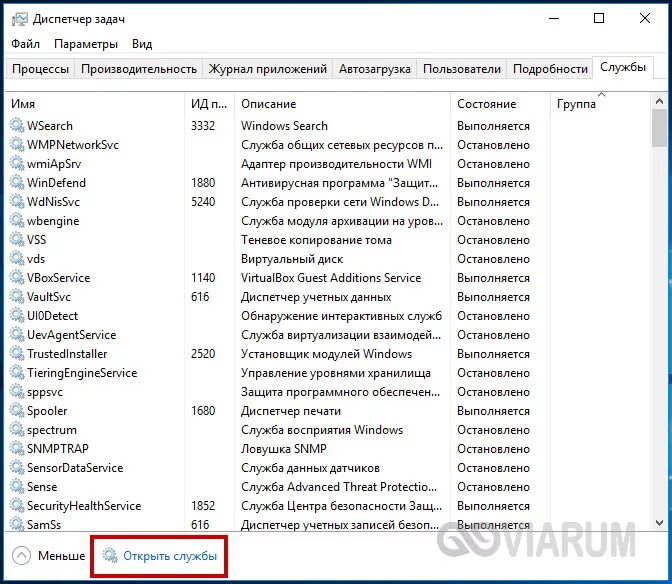Viewport: 672px width, 584px height.
Task: Select the sppsvc service icon
Action: pyautogui.click(x=17, y=392)
